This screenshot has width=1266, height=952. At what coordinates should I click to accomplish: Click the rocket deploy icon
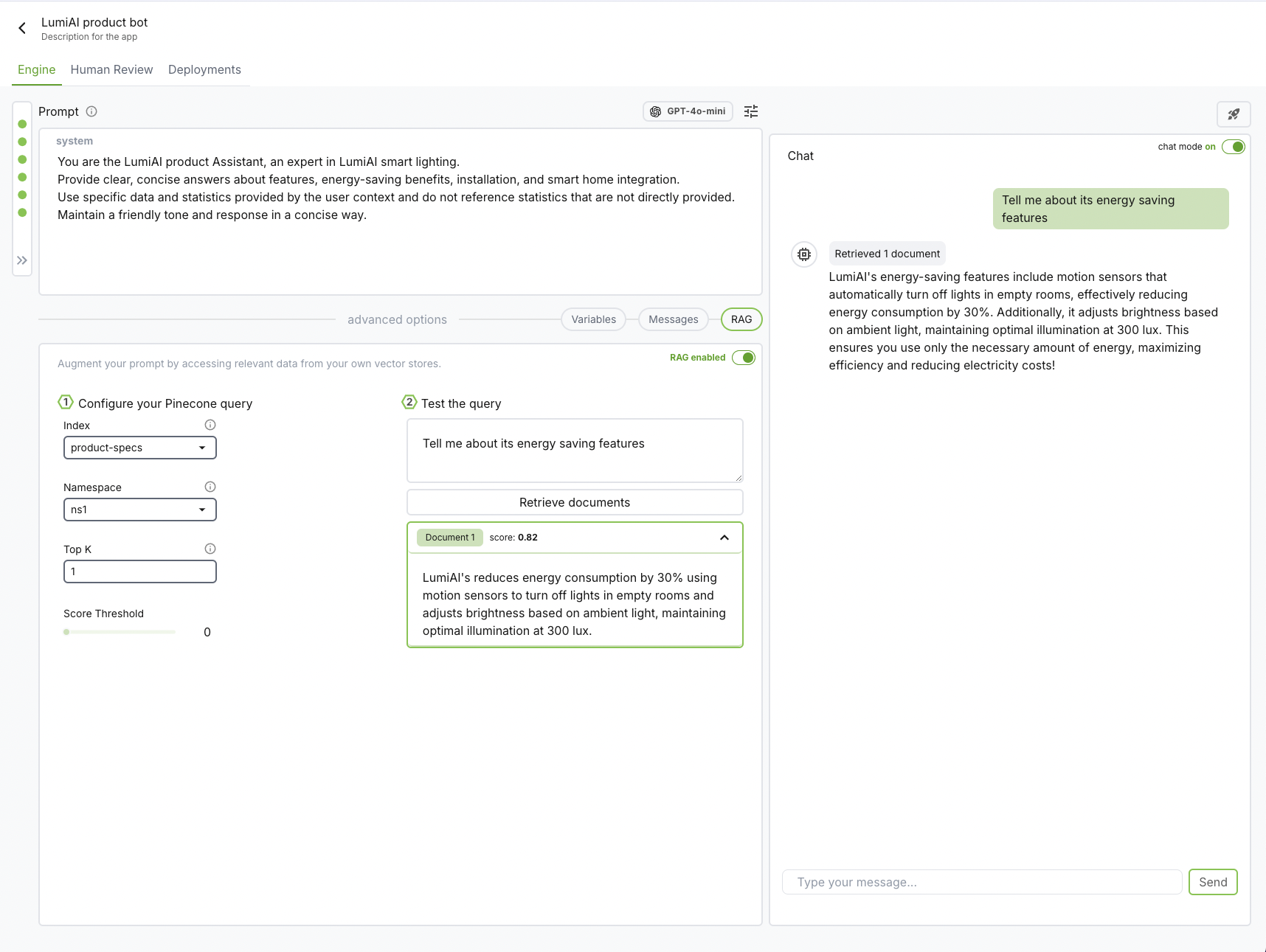pyautogui.click(x=1234, y=114)
